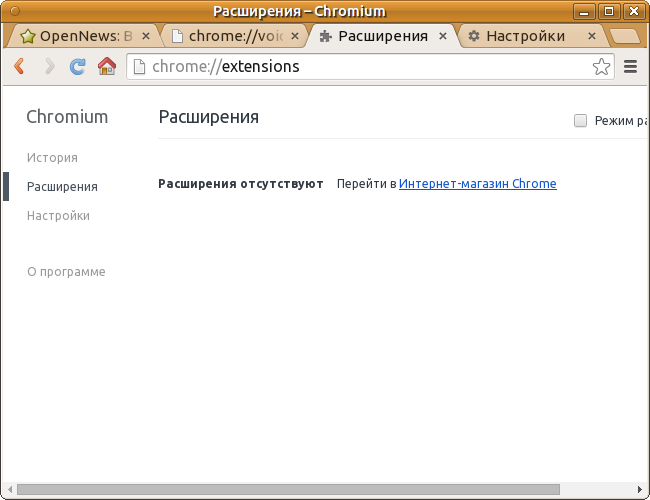Open the home page via house icon
Viewport: 650px width, 500px height.
(x=107, y=66)
